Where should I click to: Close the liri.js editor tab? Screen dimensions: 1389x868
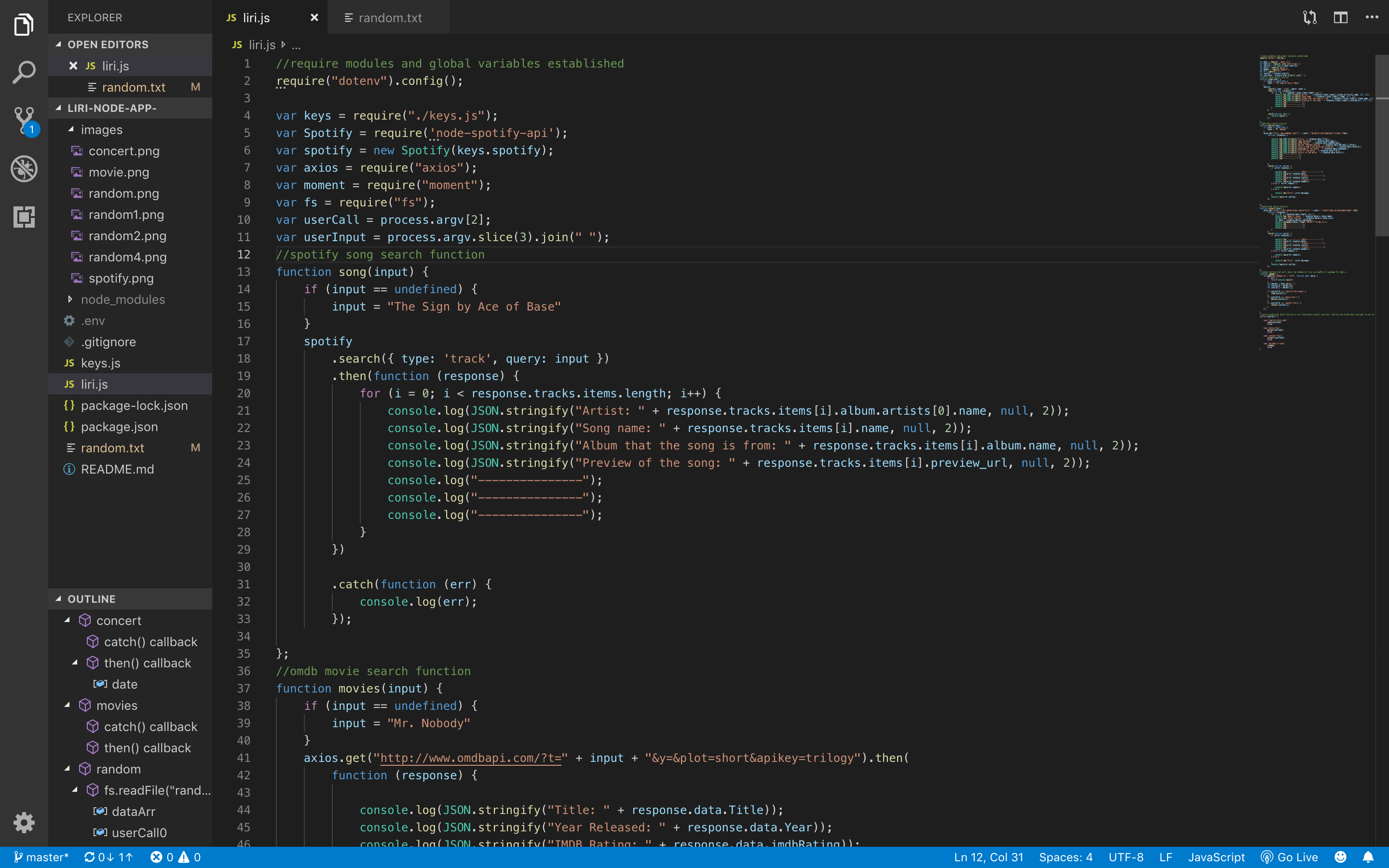coord(314,18)
